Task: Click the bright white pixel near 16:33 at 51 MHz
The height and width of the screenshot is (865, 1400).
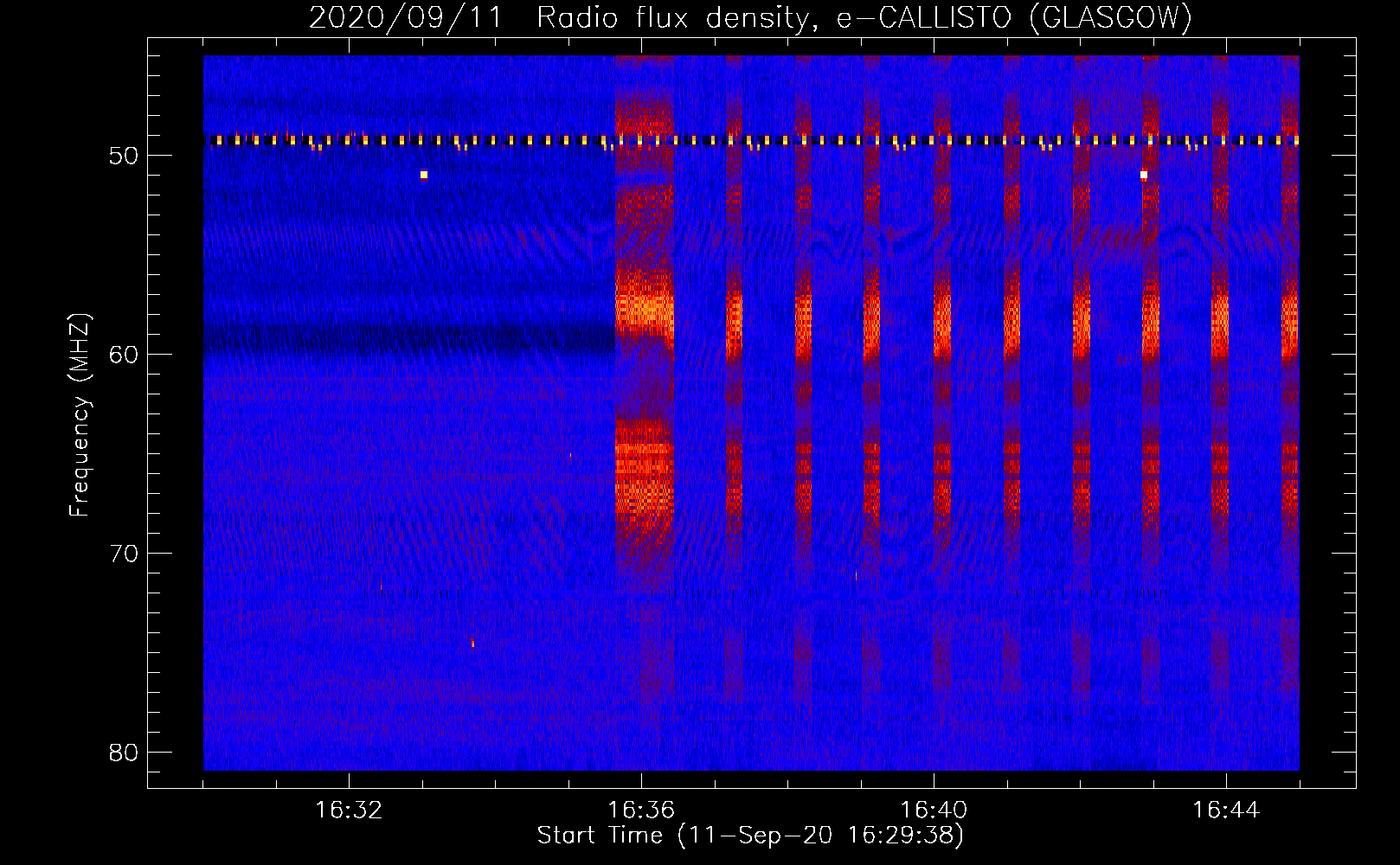Action: click(424, 175)
